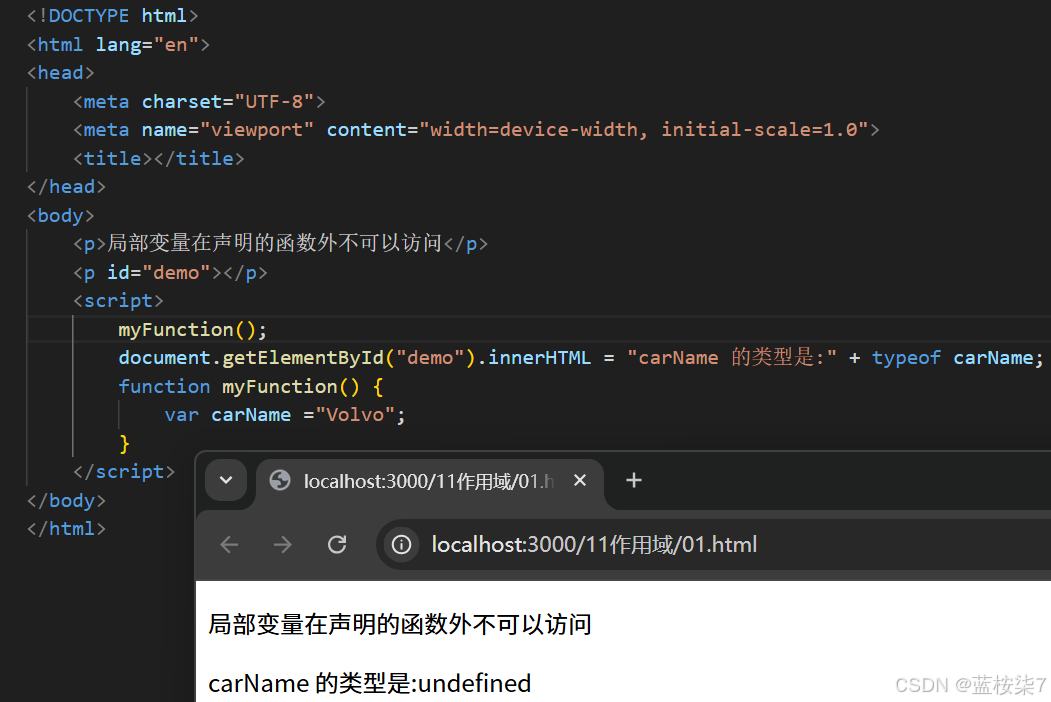Click the closing </head> tag
This screenshot has height=702, width=1051.
(66, 186)
